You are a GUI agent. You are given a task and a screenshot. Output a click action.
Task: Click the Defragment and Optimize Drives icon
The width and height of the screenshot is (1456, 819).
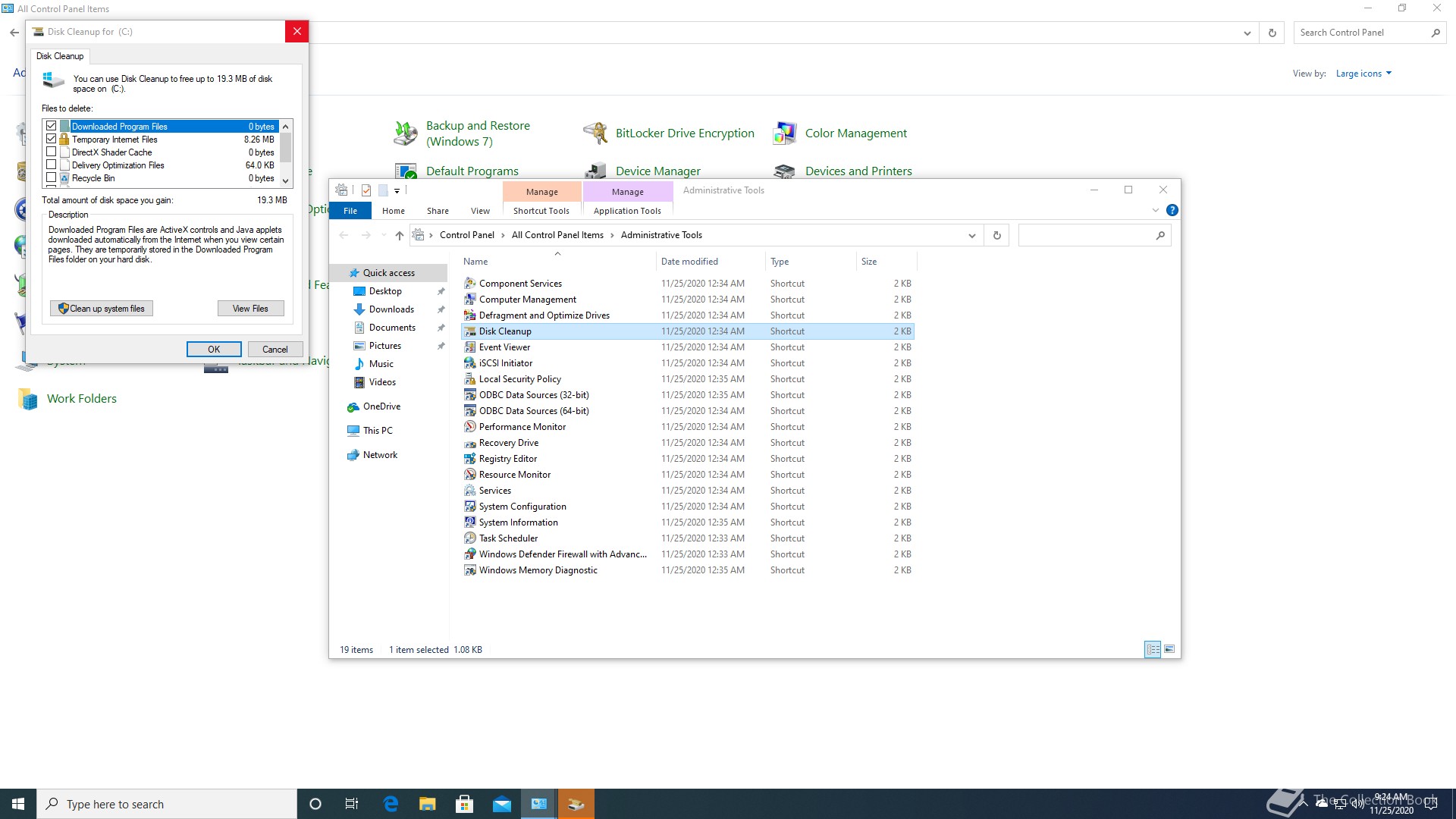click(470, 315)
